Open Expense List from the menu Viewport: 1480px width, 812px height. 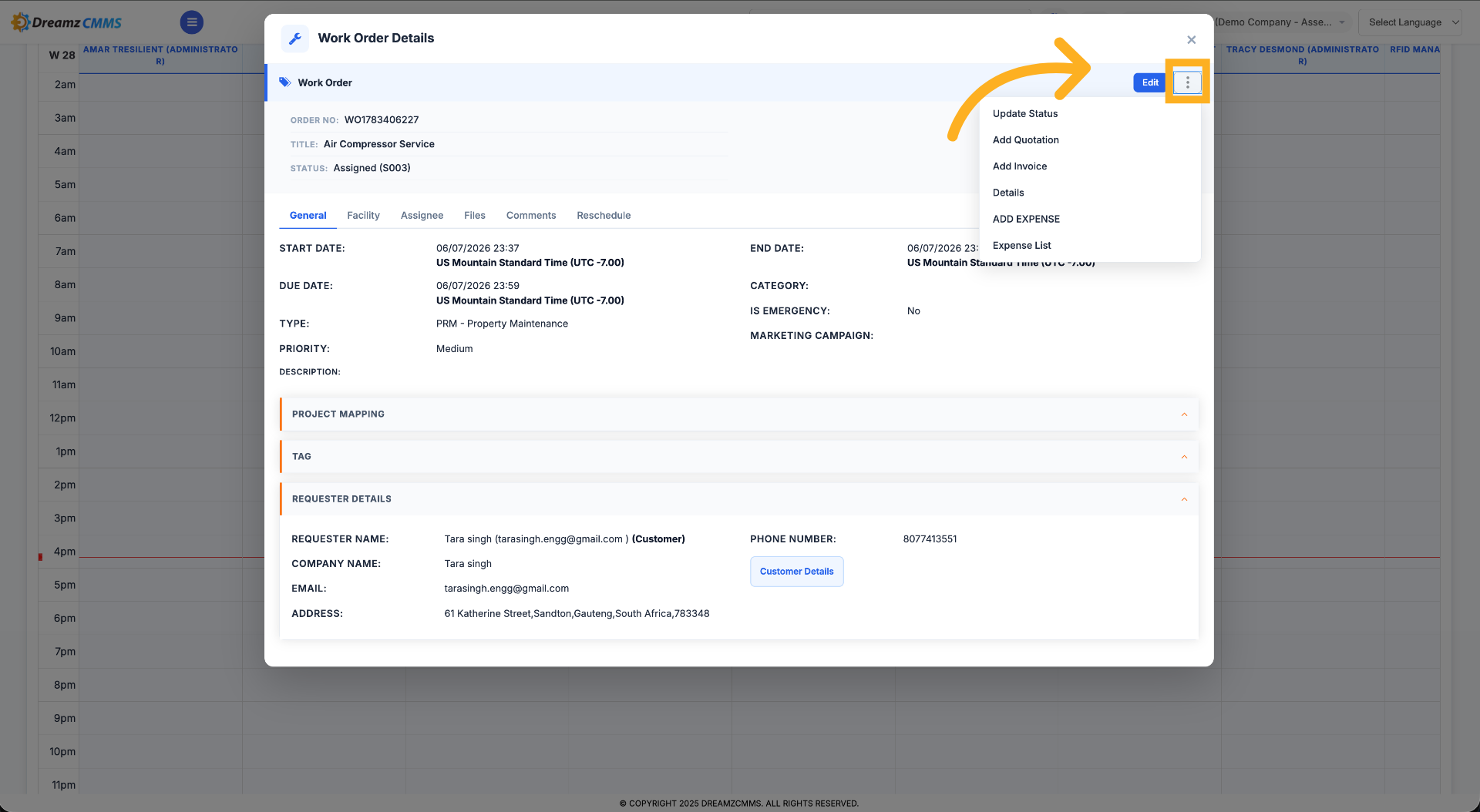coord(1021,245)
